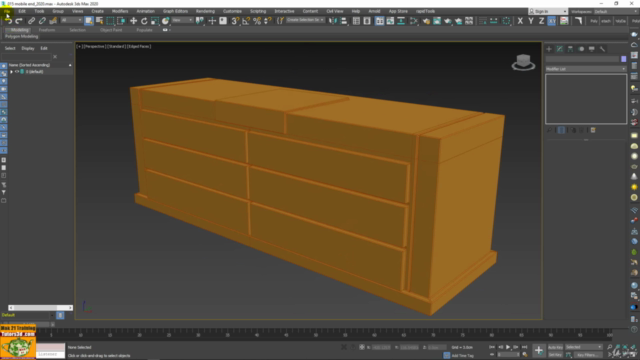Image resolution: width=640 pixels, height=360 pixels.
Task: Switch to the Object Paint ribbon tab
Action: tap(111, 30)
